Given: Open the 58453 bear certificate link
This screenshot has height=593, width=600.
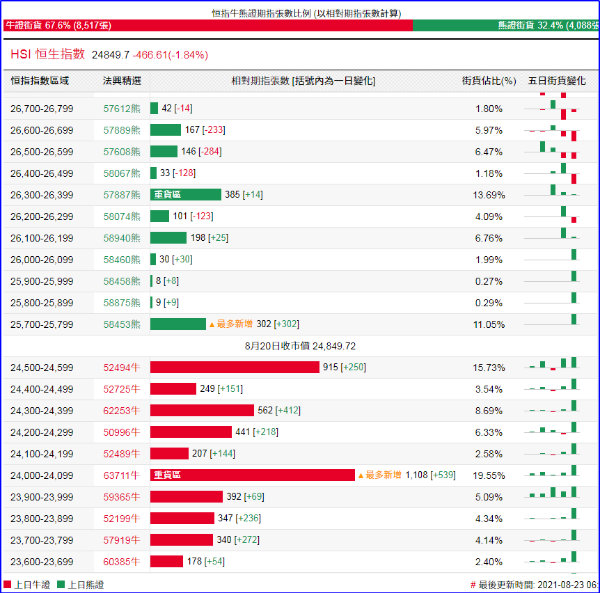Looking at the screenshot, I should [122, 324].
